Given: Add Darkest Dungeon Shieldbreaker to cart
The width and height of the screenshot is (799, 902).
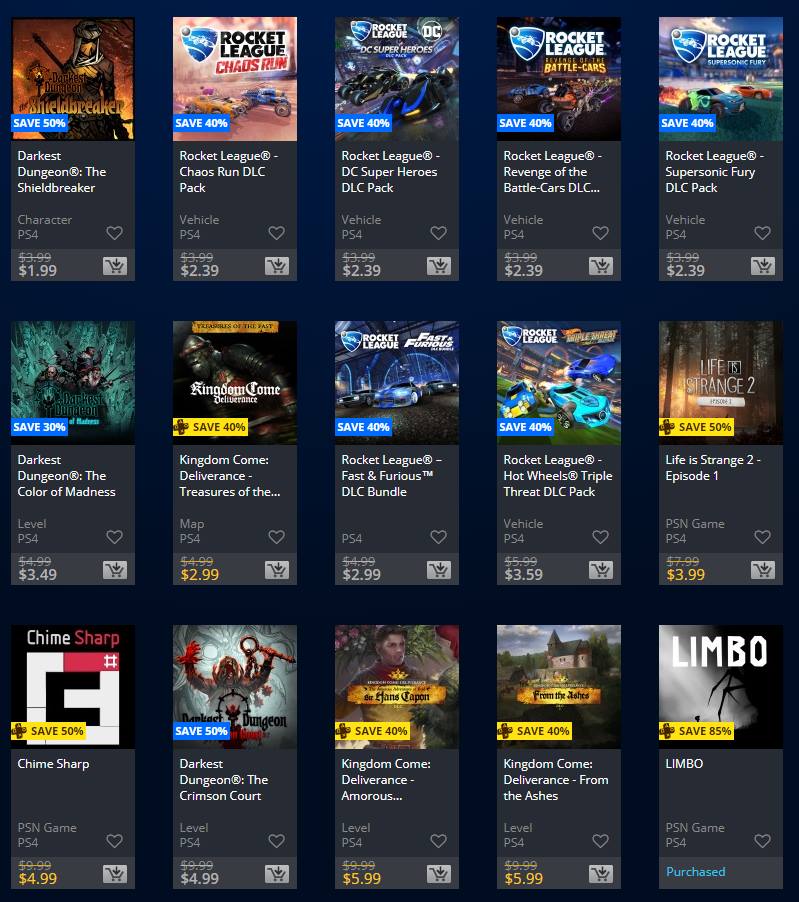Looking at the screenshot, I should pos(114,266).
